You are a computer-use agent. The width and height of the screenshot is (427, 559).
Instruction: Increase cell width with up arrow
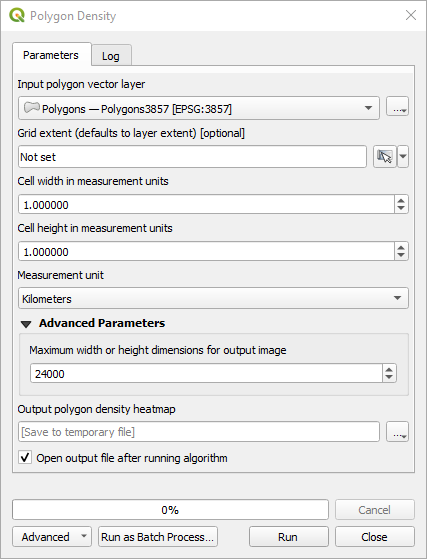(x=401, y=200)
